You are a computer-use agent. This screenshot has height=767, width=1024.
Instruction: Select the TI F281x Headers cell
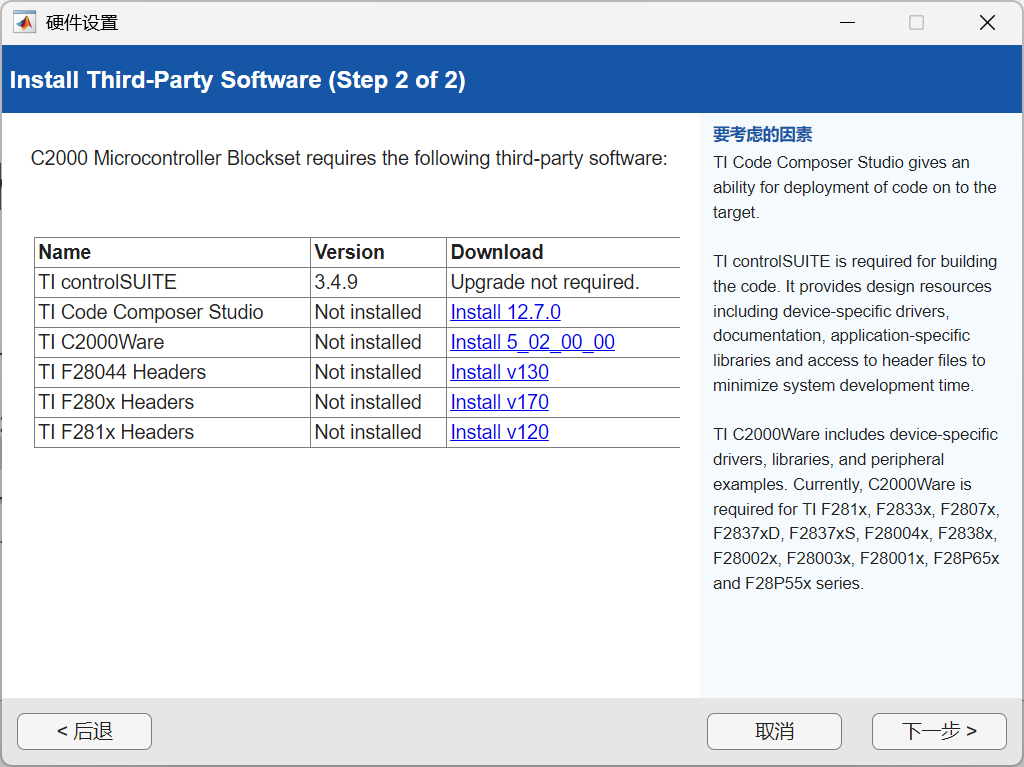[x=172, y=432]
